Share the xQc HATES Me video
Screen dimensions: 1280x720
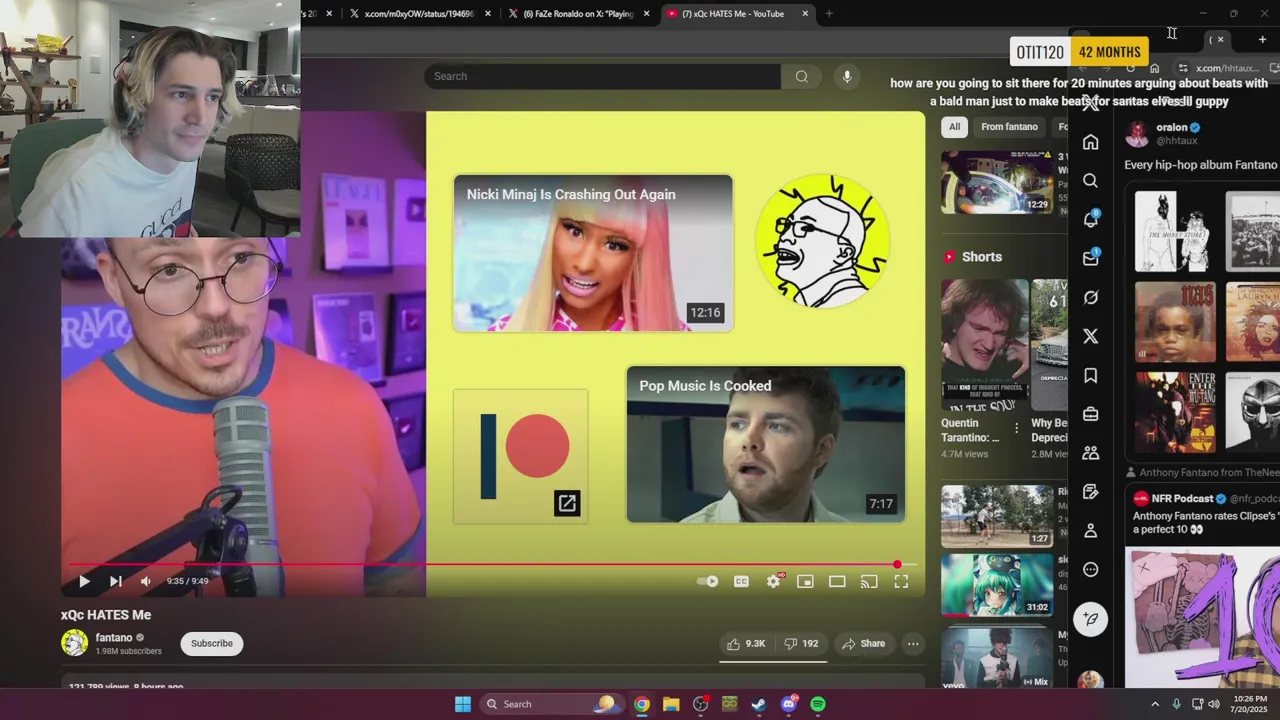[864, 644]
